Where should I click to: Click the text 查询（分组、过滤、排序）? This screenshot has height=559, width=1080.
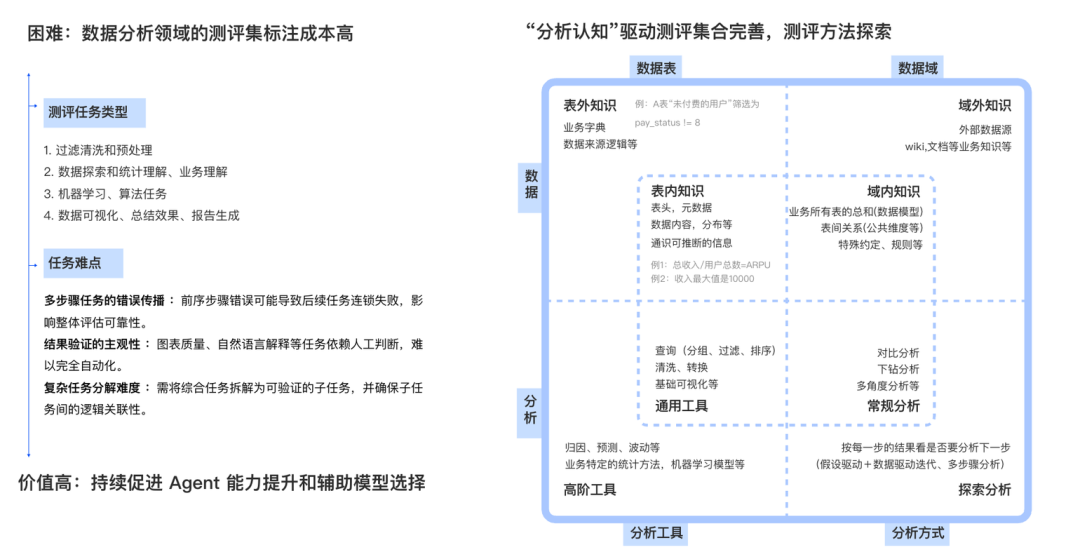click(x=716, y=351)
